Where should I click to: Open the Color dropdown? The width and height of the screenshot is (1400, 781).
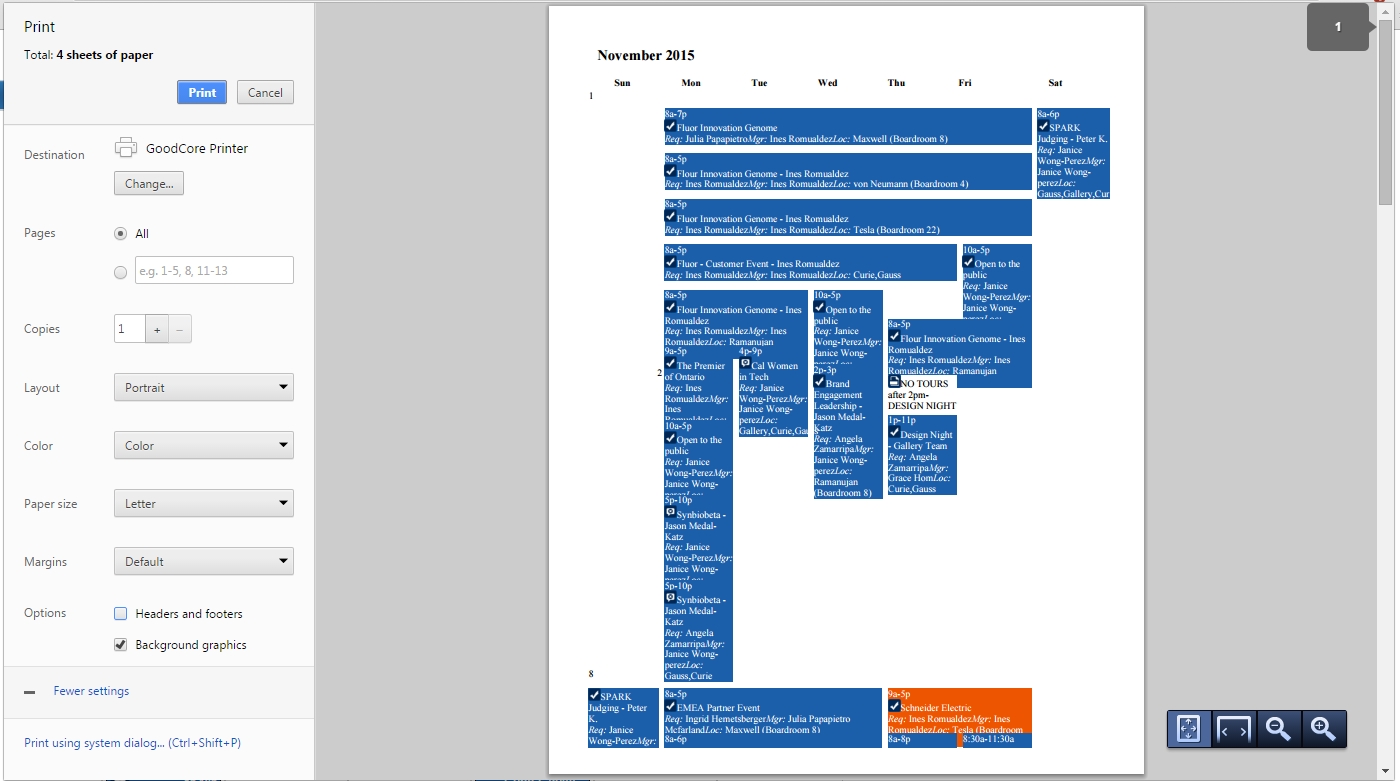tap(204, 445)
